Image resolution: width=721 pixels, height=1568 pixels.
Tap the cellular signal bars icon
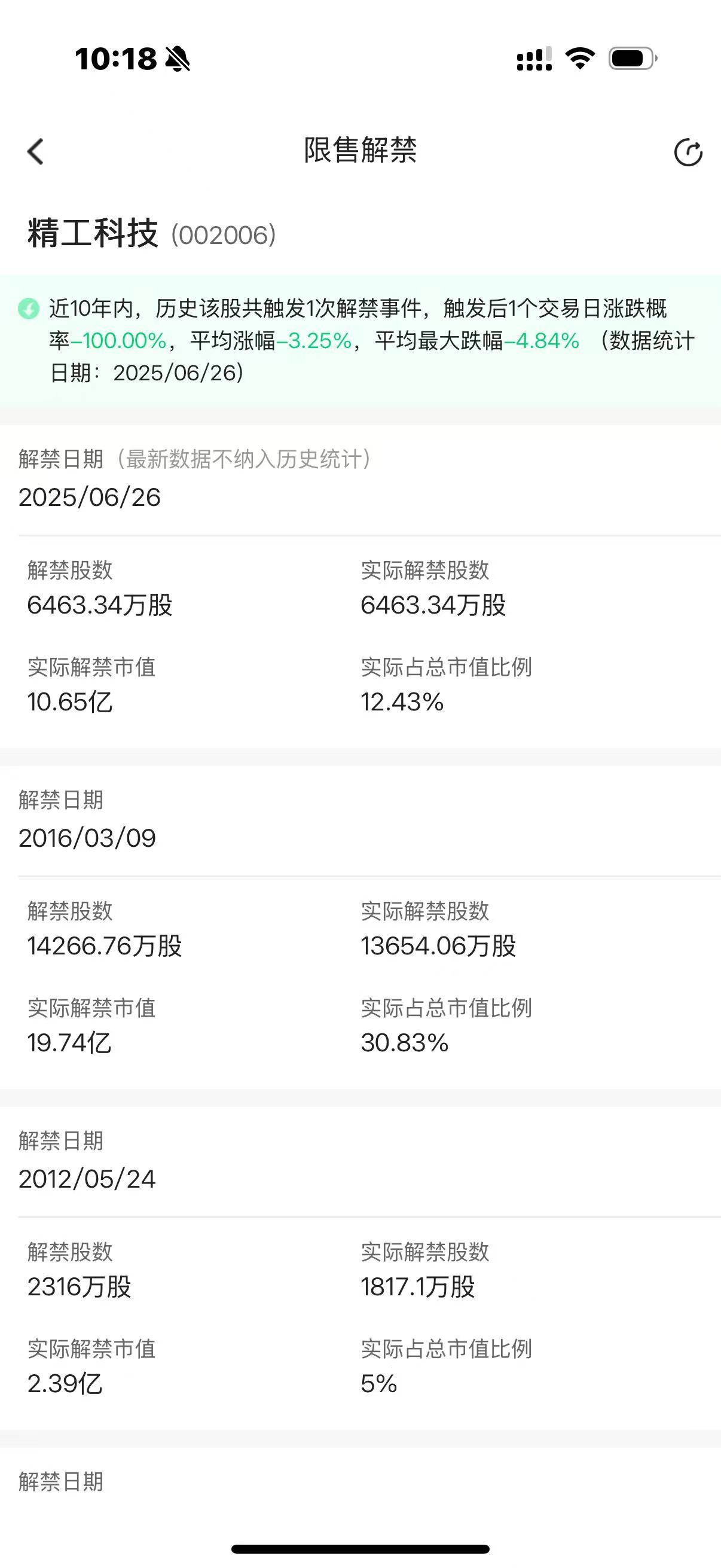534,59
